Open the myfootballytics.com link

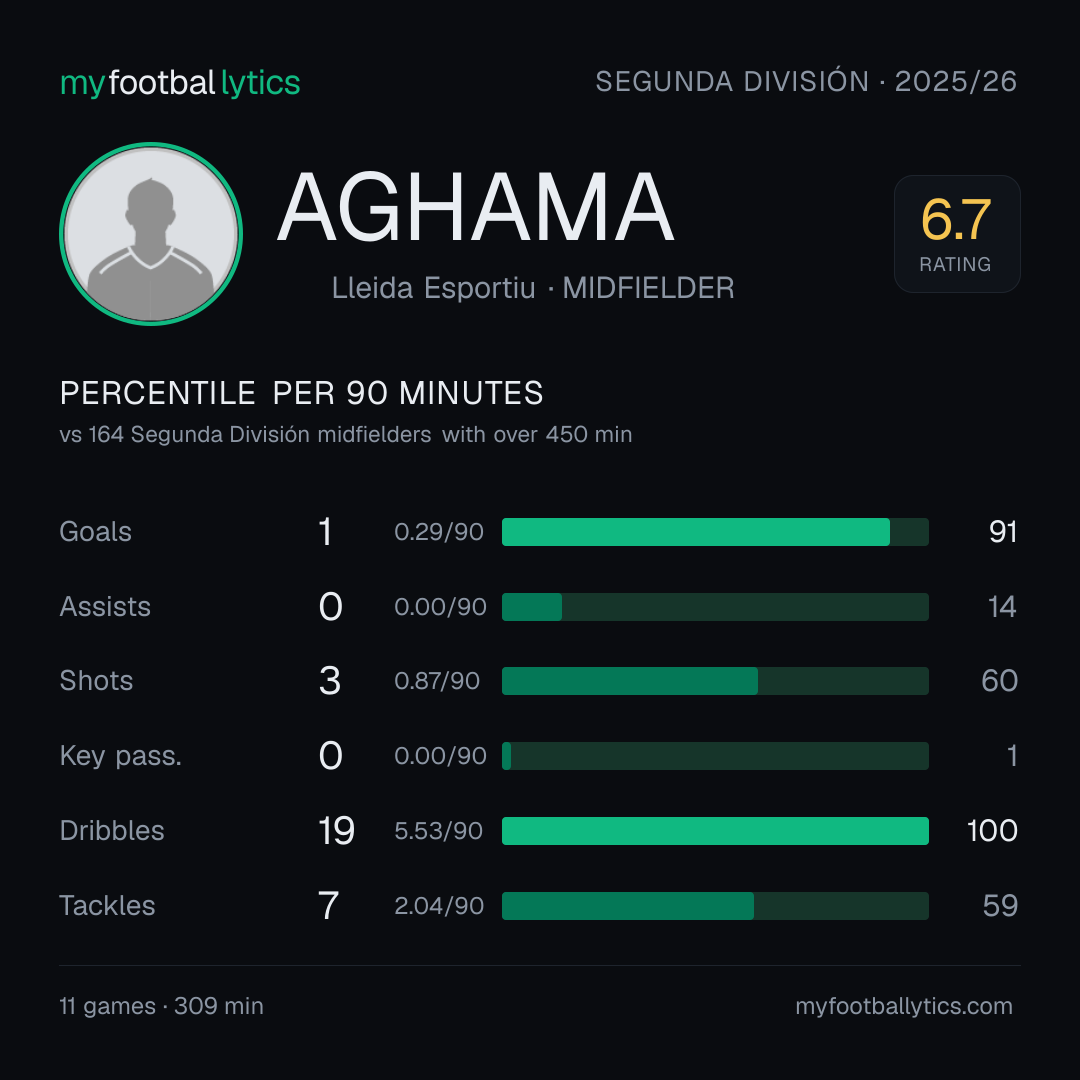[x=904, y=1006]
